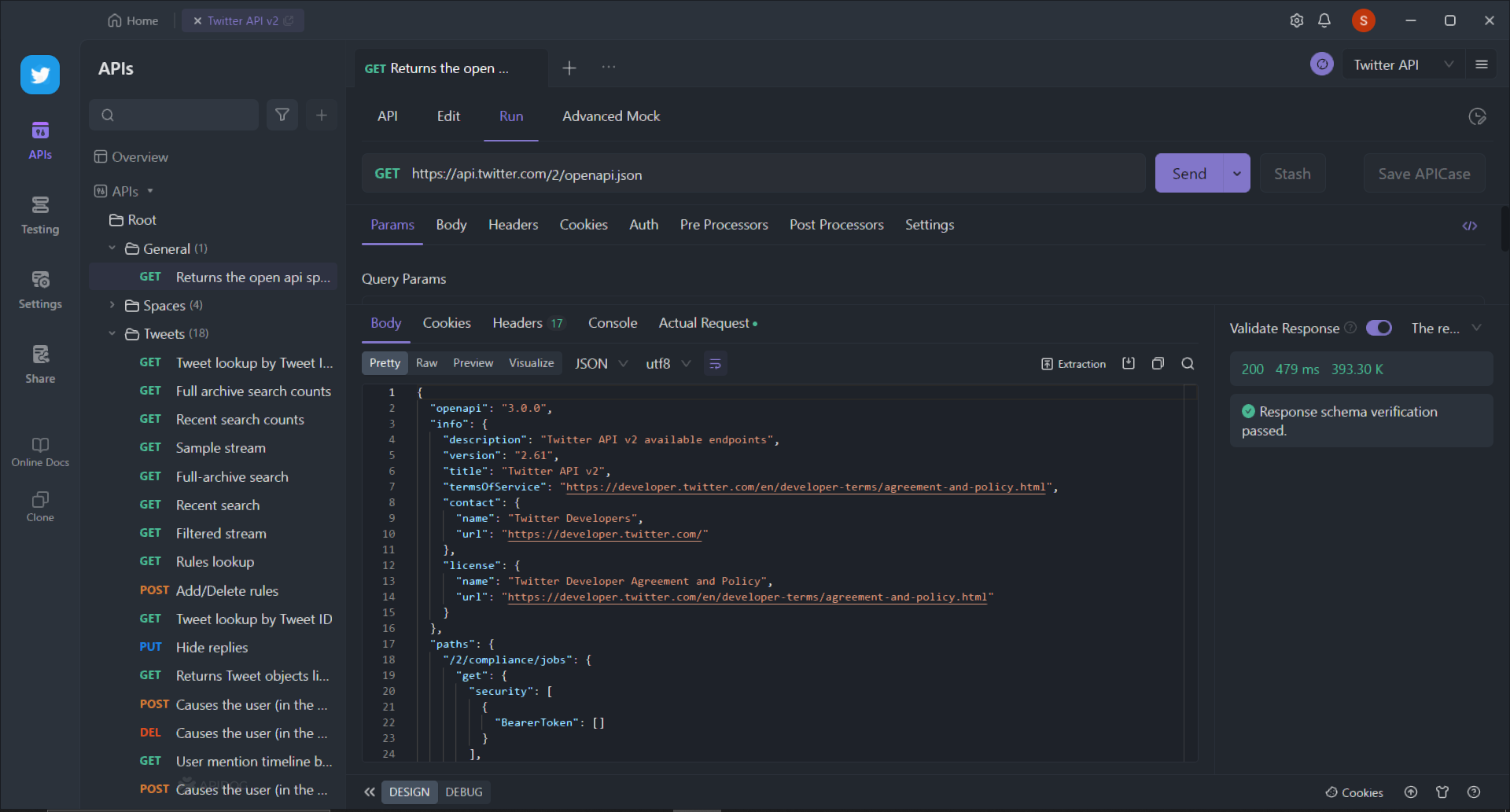1510x812 pixels.
Task: Generate code with code icon
Action: [1470, 226]
